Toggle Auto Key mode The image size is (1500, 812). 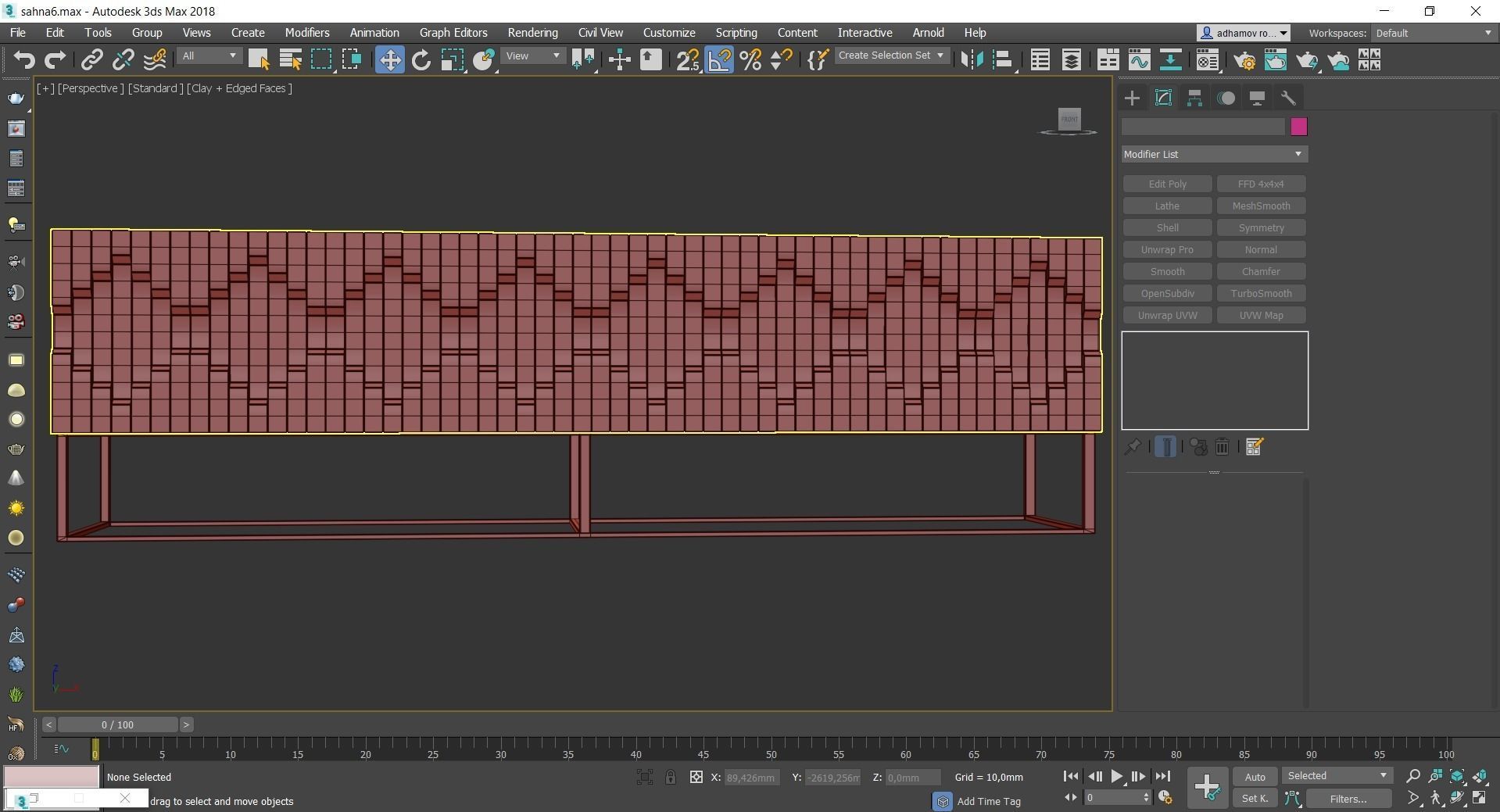[x=1255, y=777]
